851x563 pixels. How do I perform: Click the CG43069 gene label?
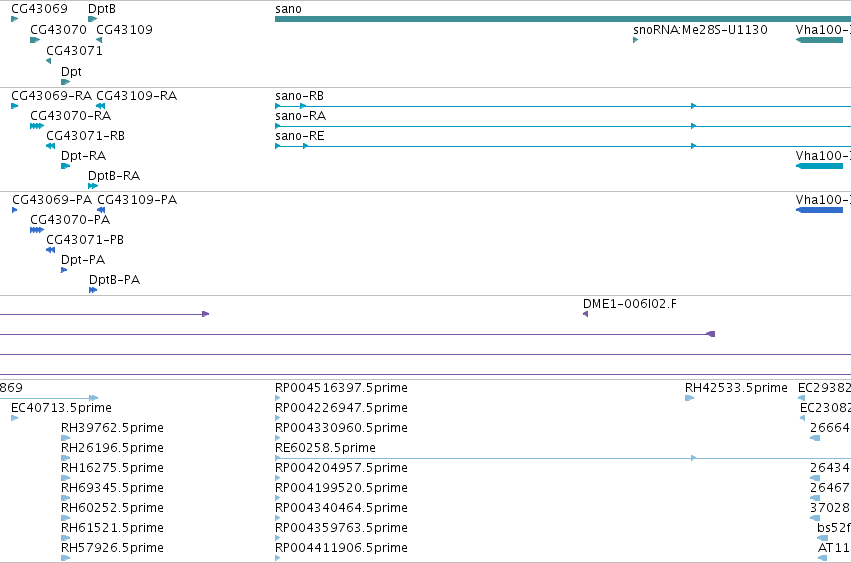40,9
